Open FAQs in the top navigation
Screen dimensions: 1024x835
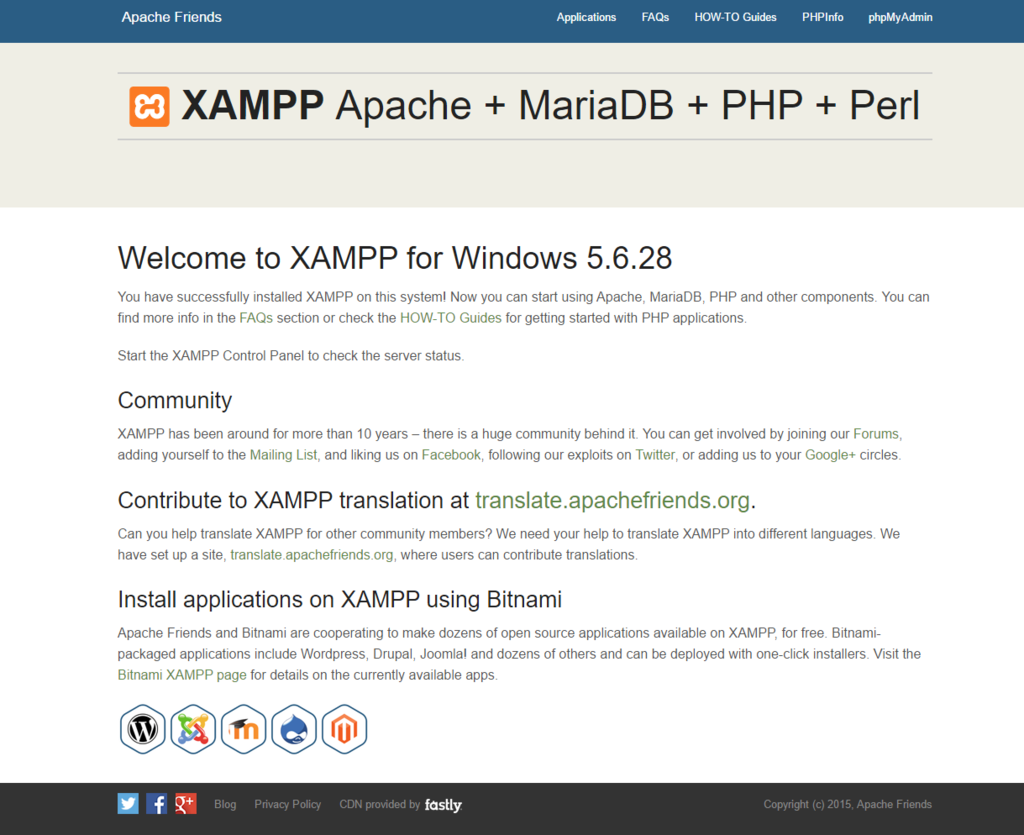click(x=655, y=18)
